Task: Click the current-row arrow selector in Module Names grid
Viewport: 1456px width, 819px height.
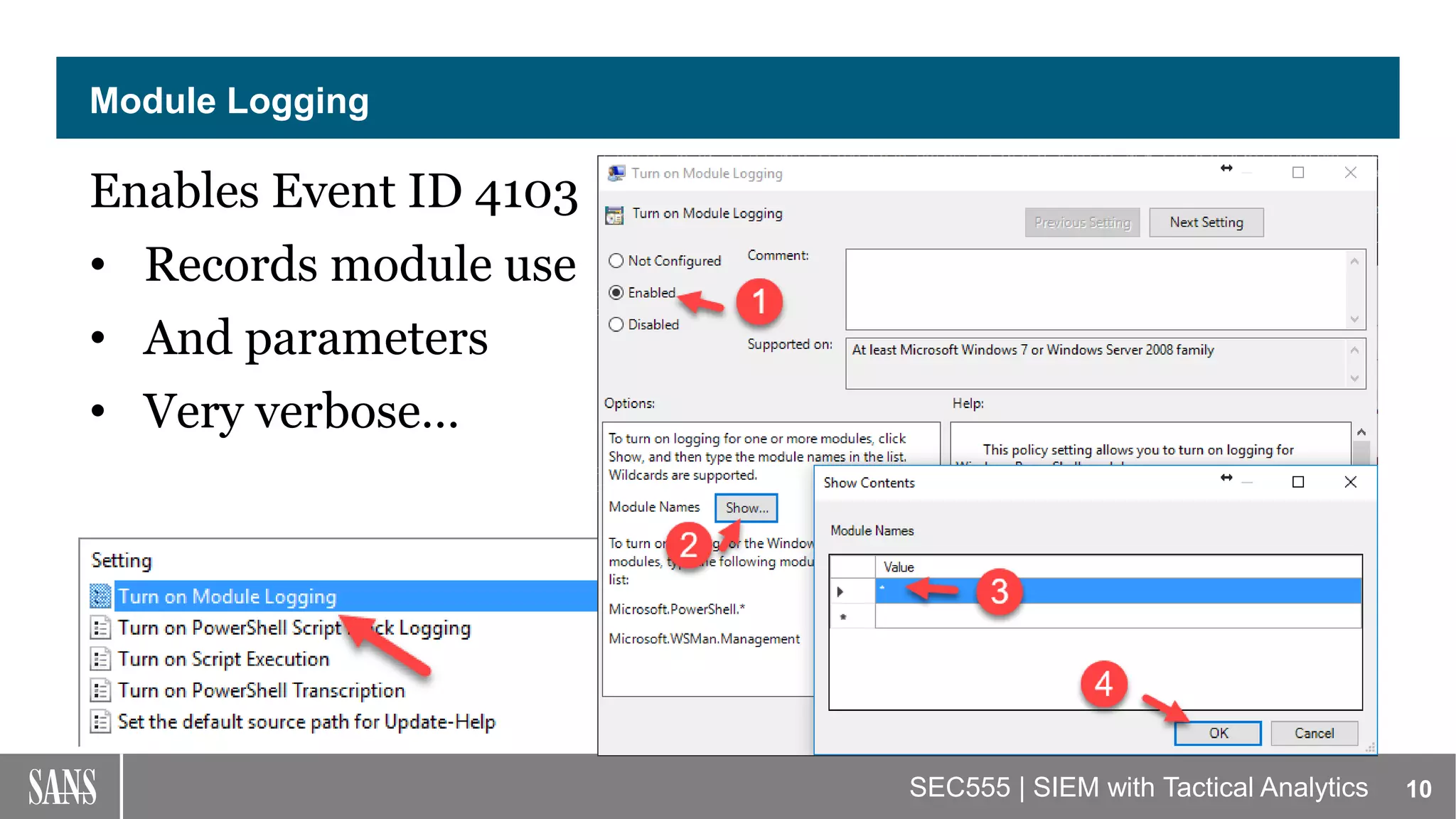Action: tap(852, 591)
